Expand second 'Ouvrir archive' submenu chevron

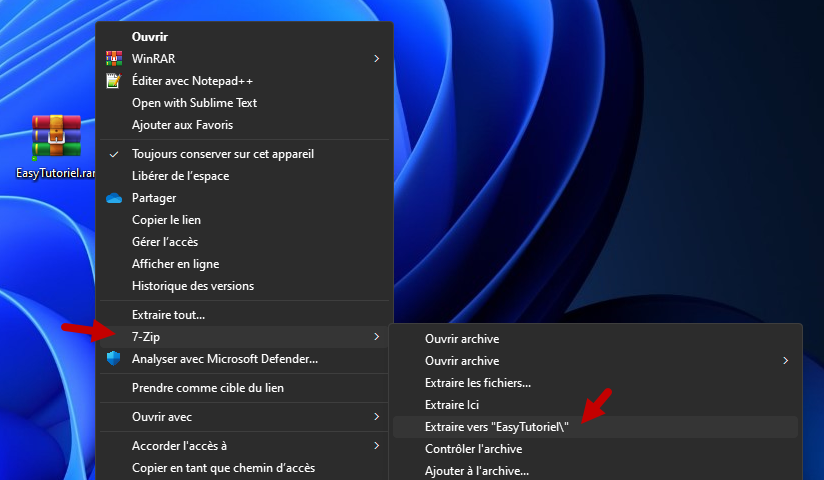(x=785, y=361)
